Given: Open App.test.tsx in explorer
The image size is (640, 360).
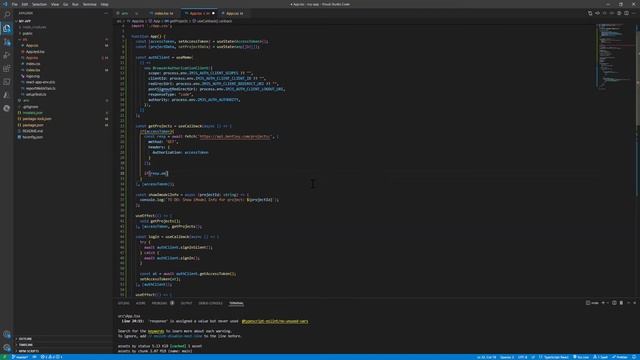Looking at the screenshot, I should tap(35, 52).
